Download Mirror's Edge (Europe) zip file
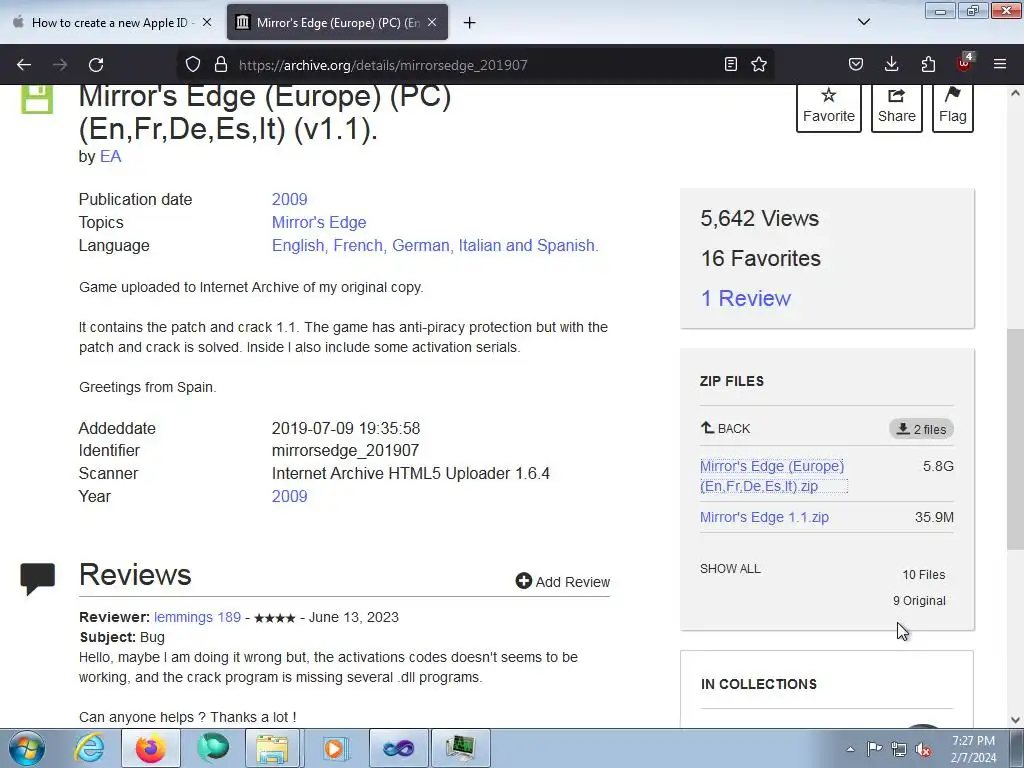 (773, 476)
